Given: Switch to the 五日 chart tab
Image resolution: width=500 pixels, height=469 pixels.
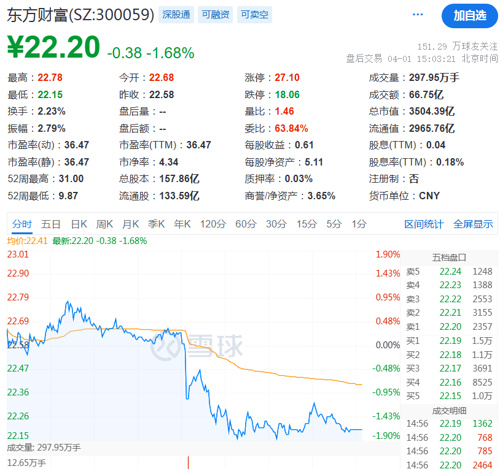Looking at the screenshot, I should point(51,224).
